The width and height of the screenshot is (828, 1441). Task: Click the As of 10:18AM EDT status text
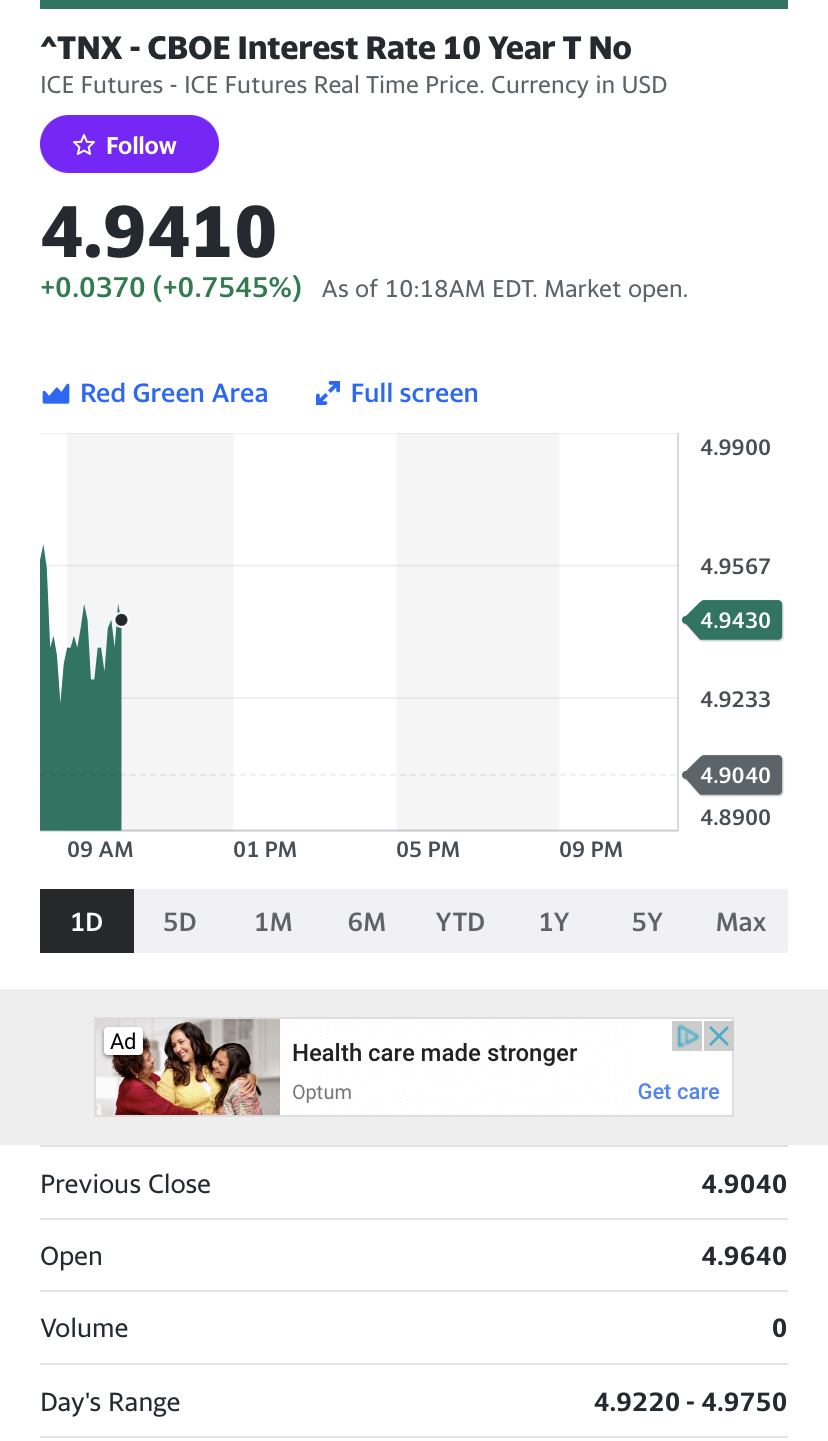click(505, 290)
